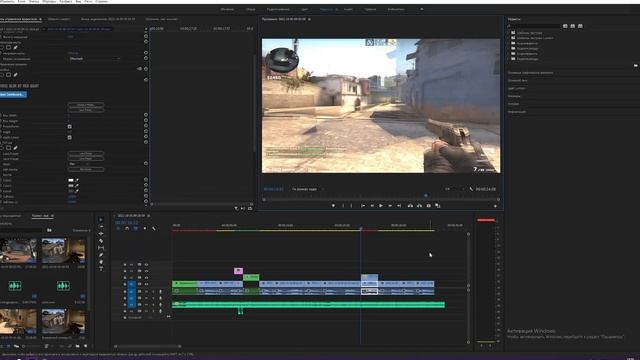The width and height of the screenshot is (640, 360).
Task: Go to Out point in Program monitor
Action: [x=399, y=206]
